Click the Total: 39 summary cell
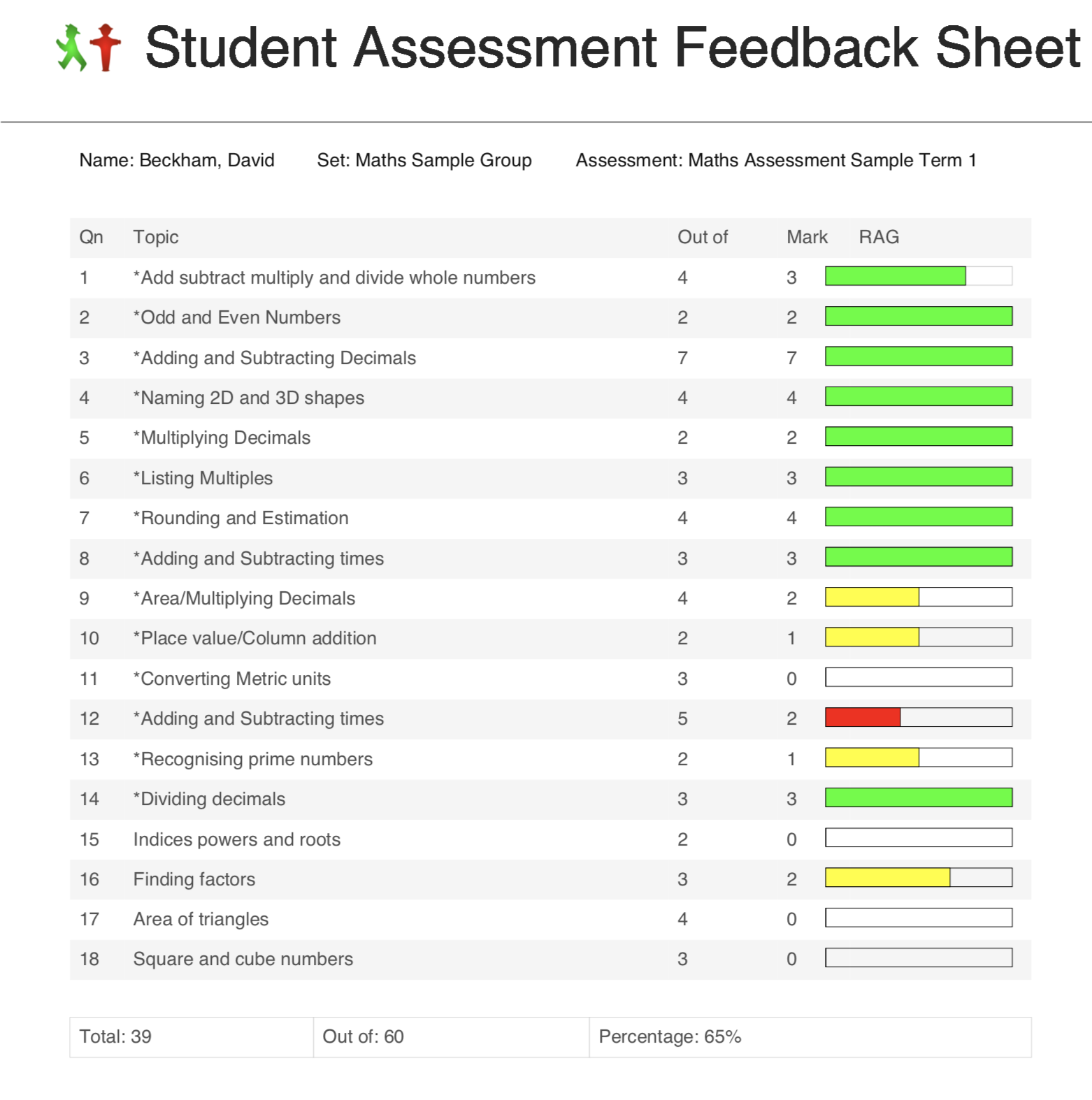This screenshot has width=1092, height=1100. 115,1036
